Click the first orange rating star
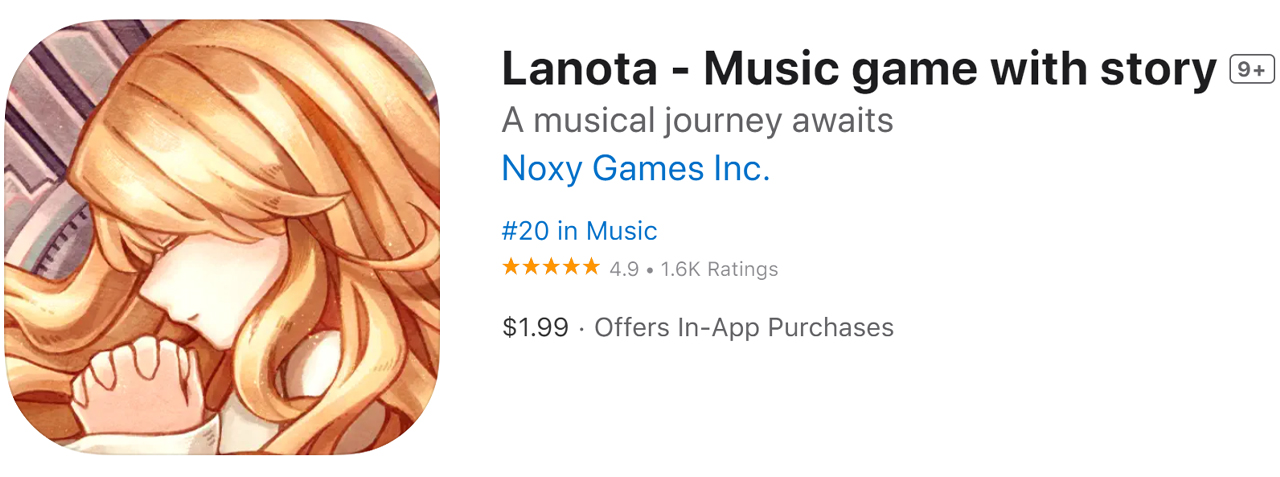This screenshot has width=1280, height=477. (x=511, y=267)
